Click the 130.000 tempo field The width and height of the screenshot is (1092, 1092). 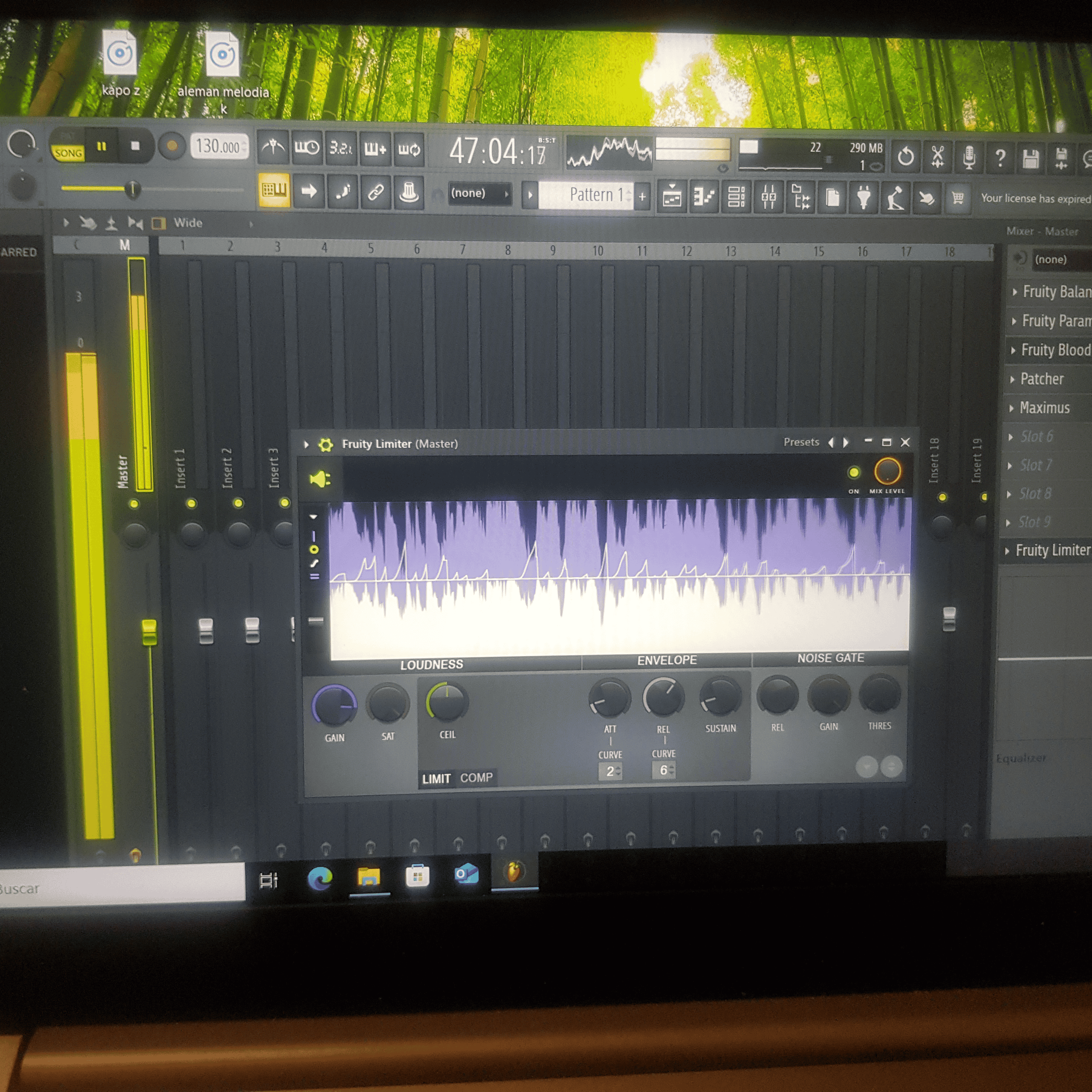coord(219,147)
